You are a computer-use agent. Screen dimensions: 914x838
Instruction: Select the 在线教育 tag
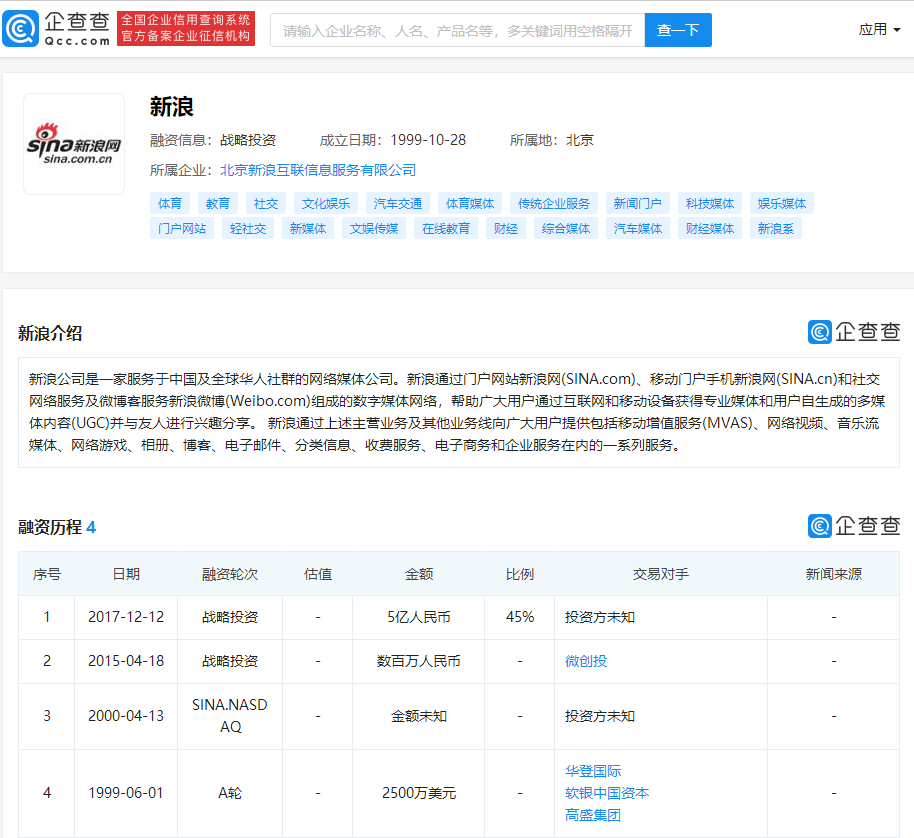[x=446, y=228]
